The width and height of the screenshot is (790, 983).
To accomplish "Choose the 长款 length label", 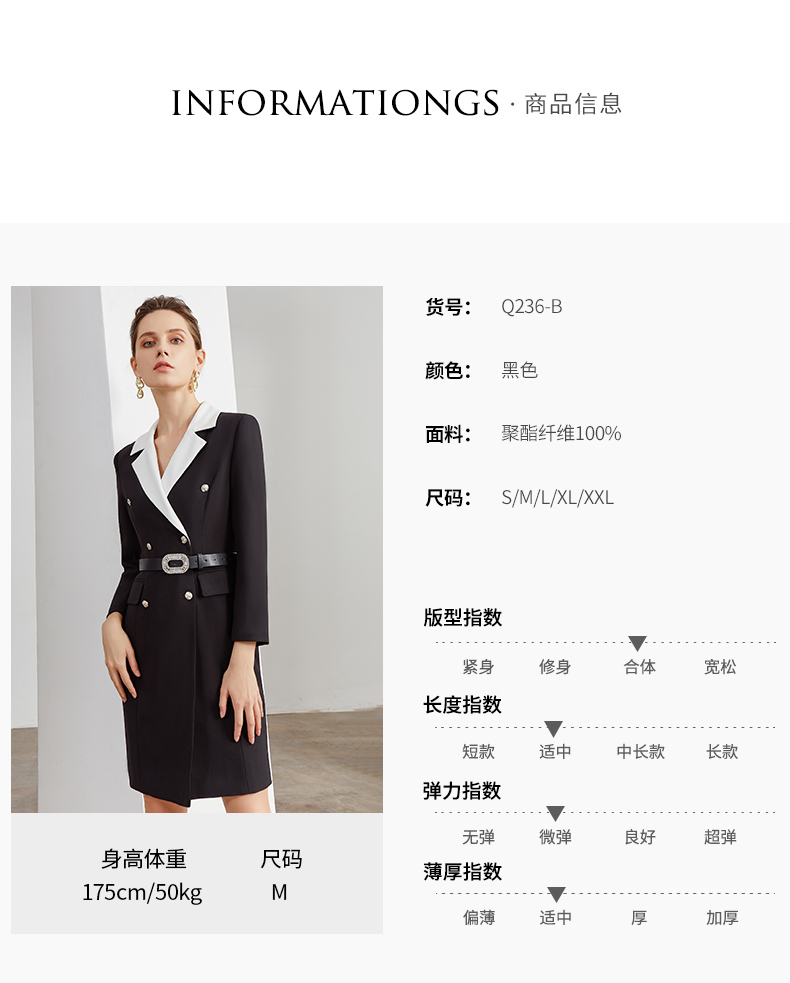I will coord(722,751).
